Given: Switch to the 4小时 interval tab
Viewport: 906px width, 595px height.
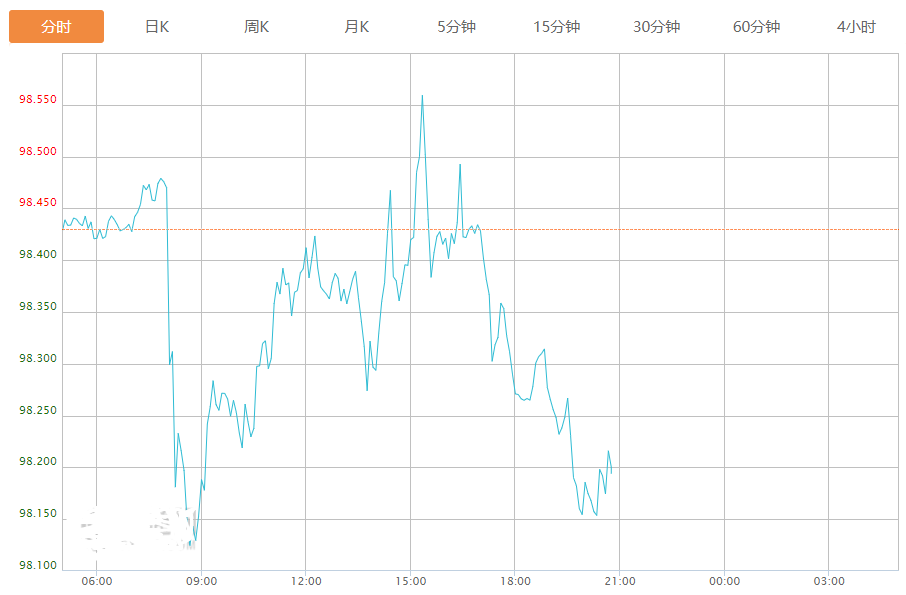Looking at the screenshot, I should pyautogui.click(x=856, y=27).
